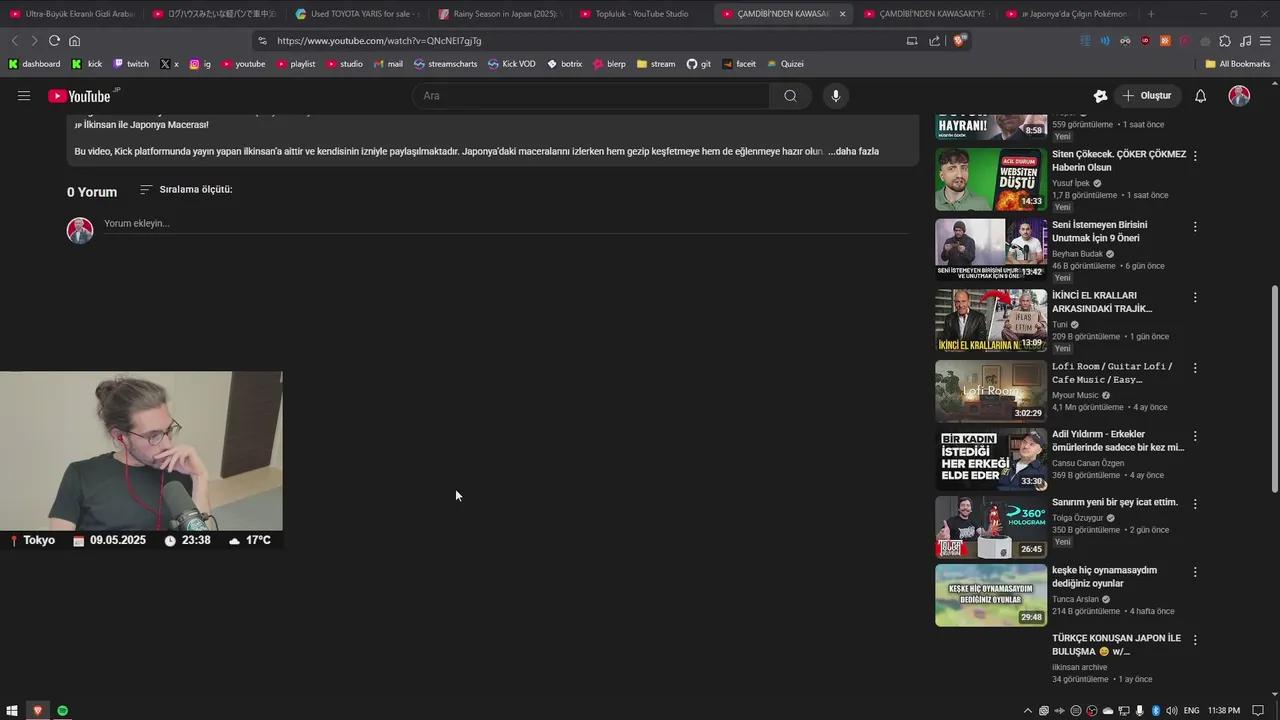Image resolution: width=1280 pixels, height=720 pixels.
Task: Open the browser extensions puzzle icon
Action: 1225,41
